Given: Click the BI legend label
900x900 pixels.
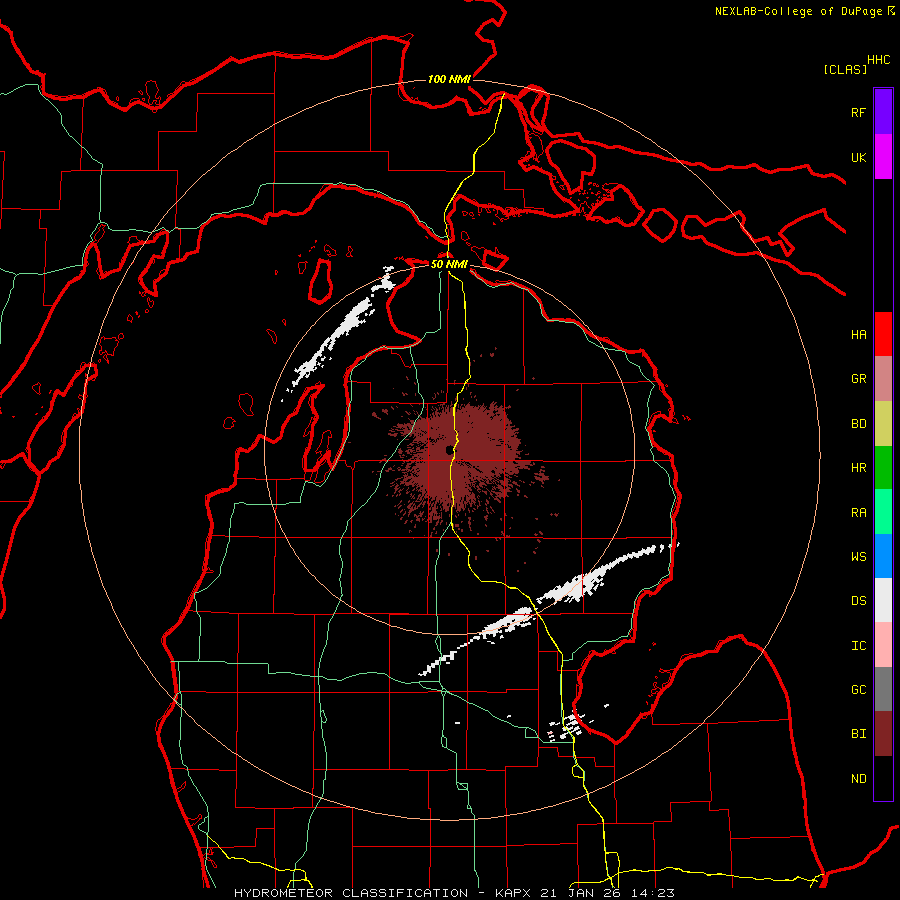Looking at the screenshot, I should (858, 734).
